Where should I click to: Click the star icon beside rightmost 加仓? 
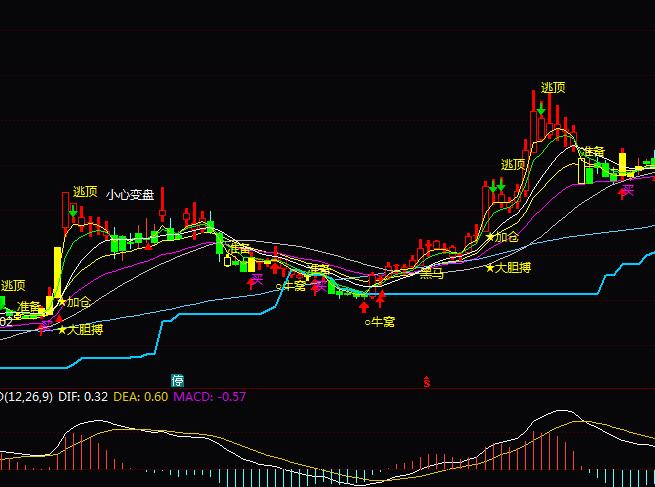click(x=490, y=237)
